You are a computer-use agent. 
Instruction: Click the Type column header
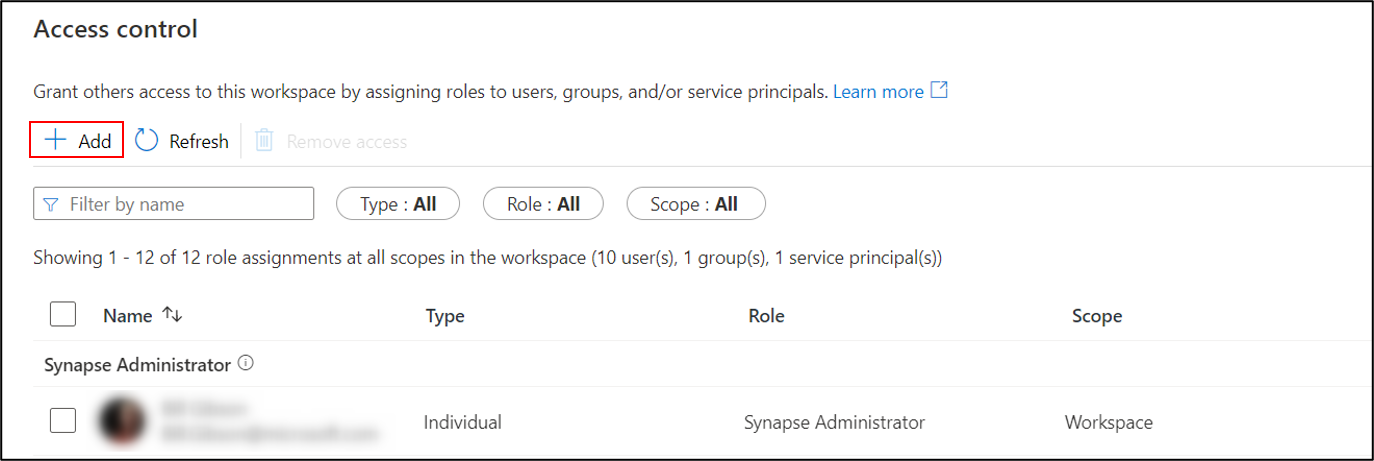coord(445,316)
